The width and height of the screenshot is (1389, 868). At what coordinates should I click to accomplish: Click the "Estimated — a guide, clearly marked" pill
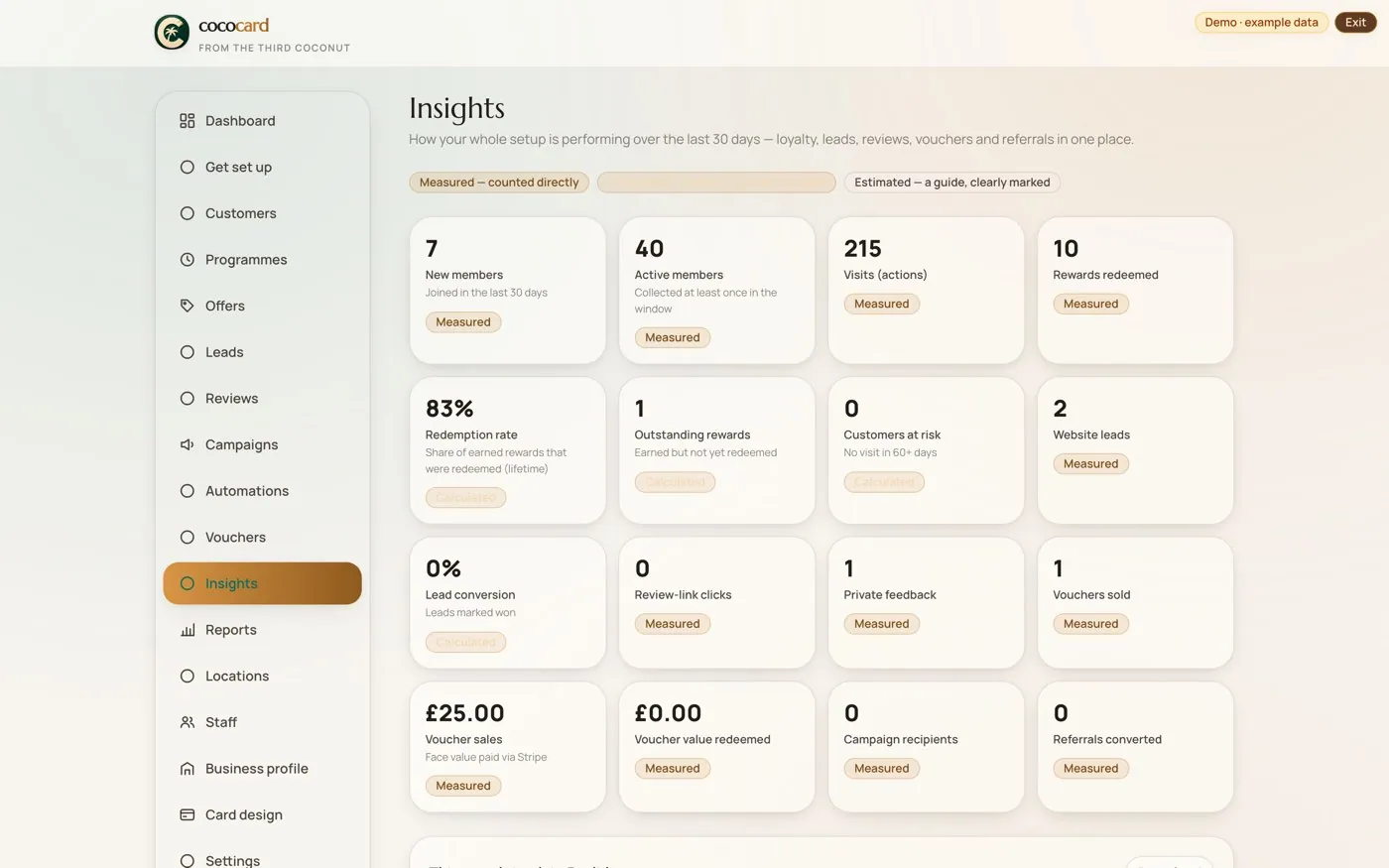951,183
